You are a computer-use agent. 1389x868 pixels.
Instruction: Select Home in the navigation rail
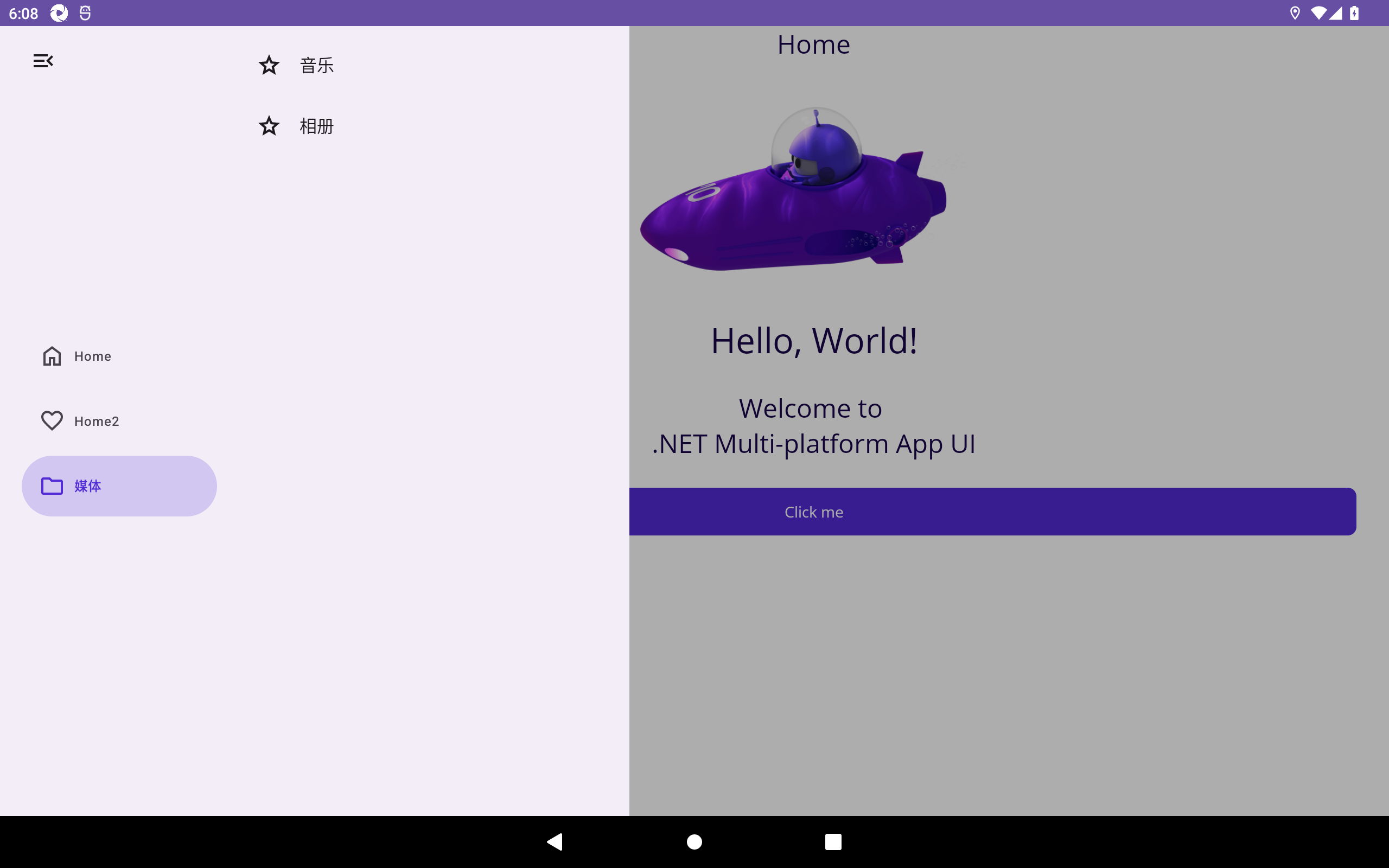(x=119, y=356)
